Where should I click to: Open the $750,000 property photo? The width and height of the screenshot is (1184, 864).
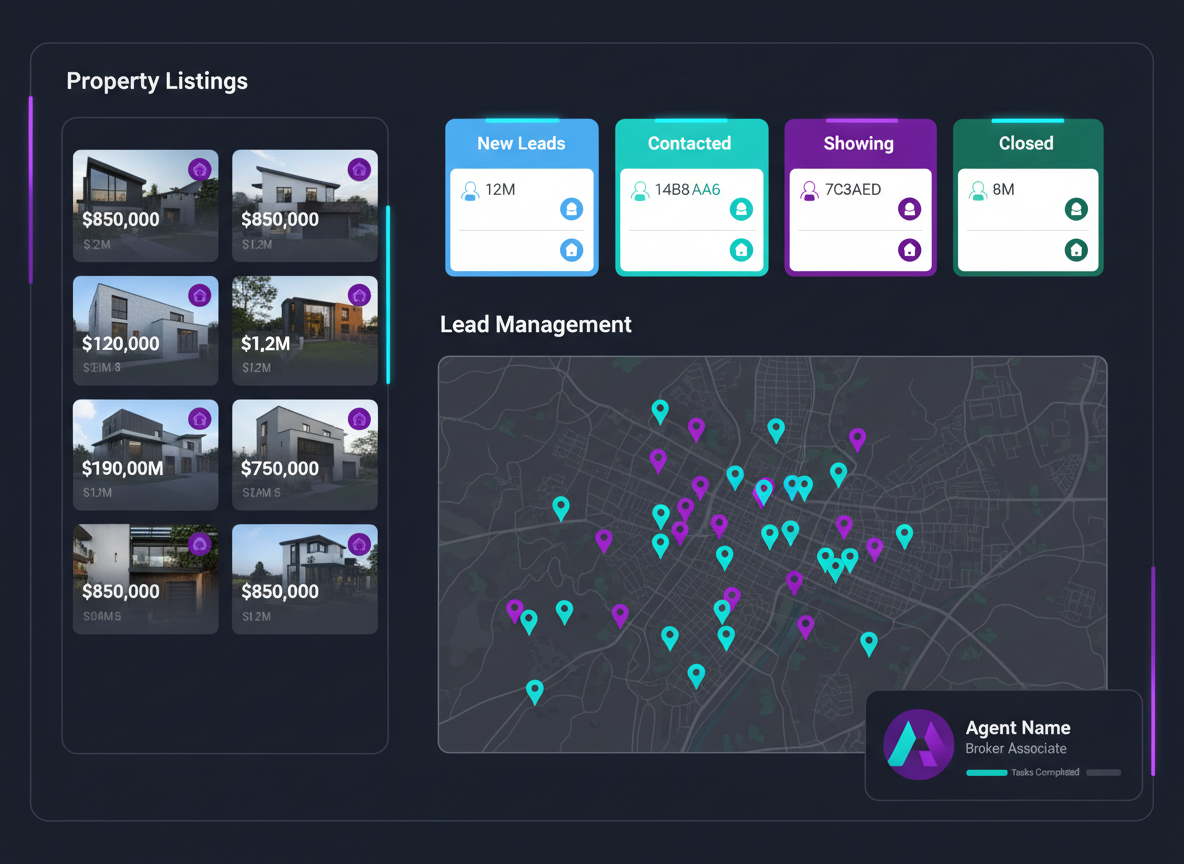tap(305, 455)
